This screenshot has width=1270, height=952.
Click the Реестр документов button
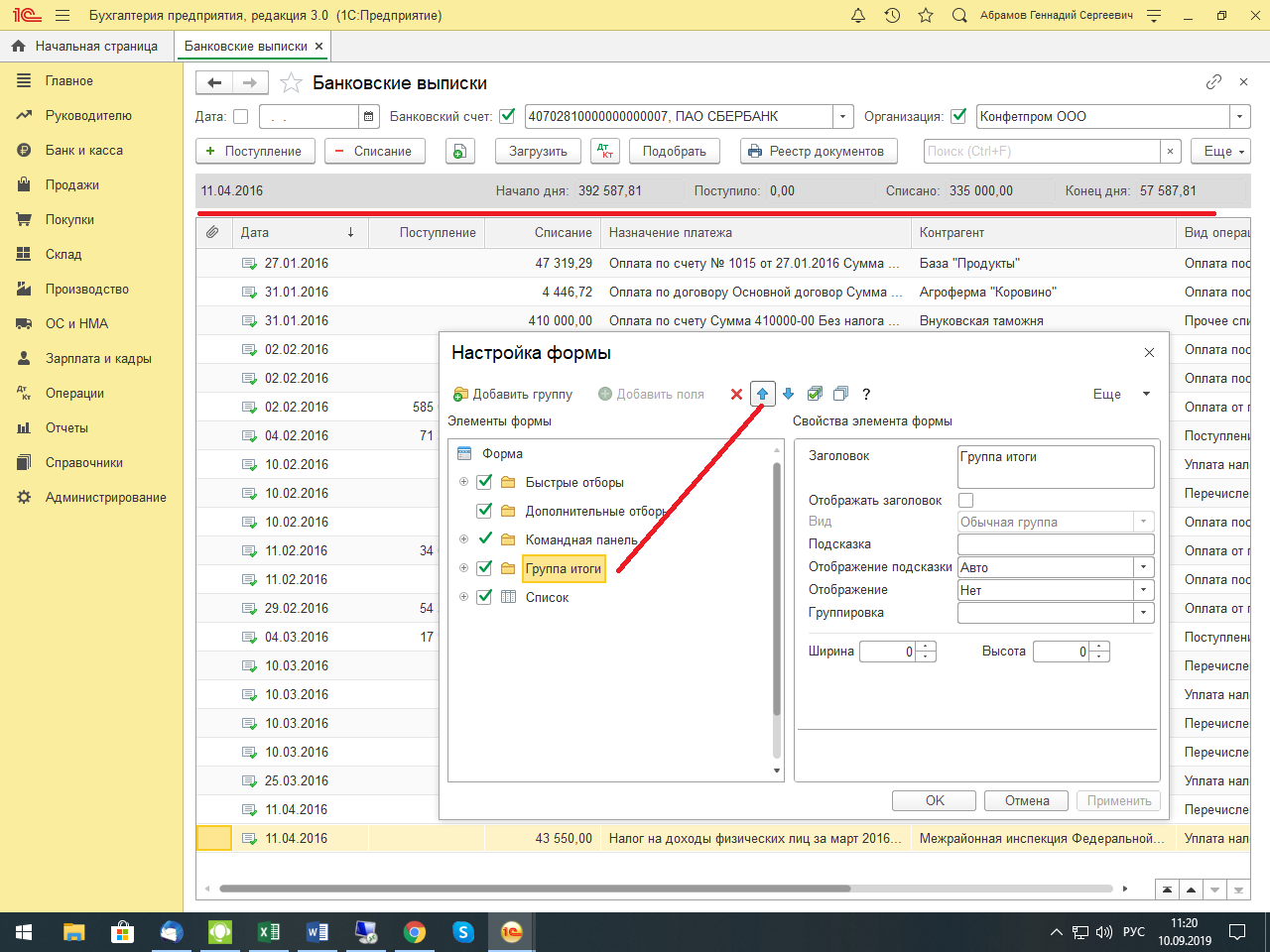point(818,152)
